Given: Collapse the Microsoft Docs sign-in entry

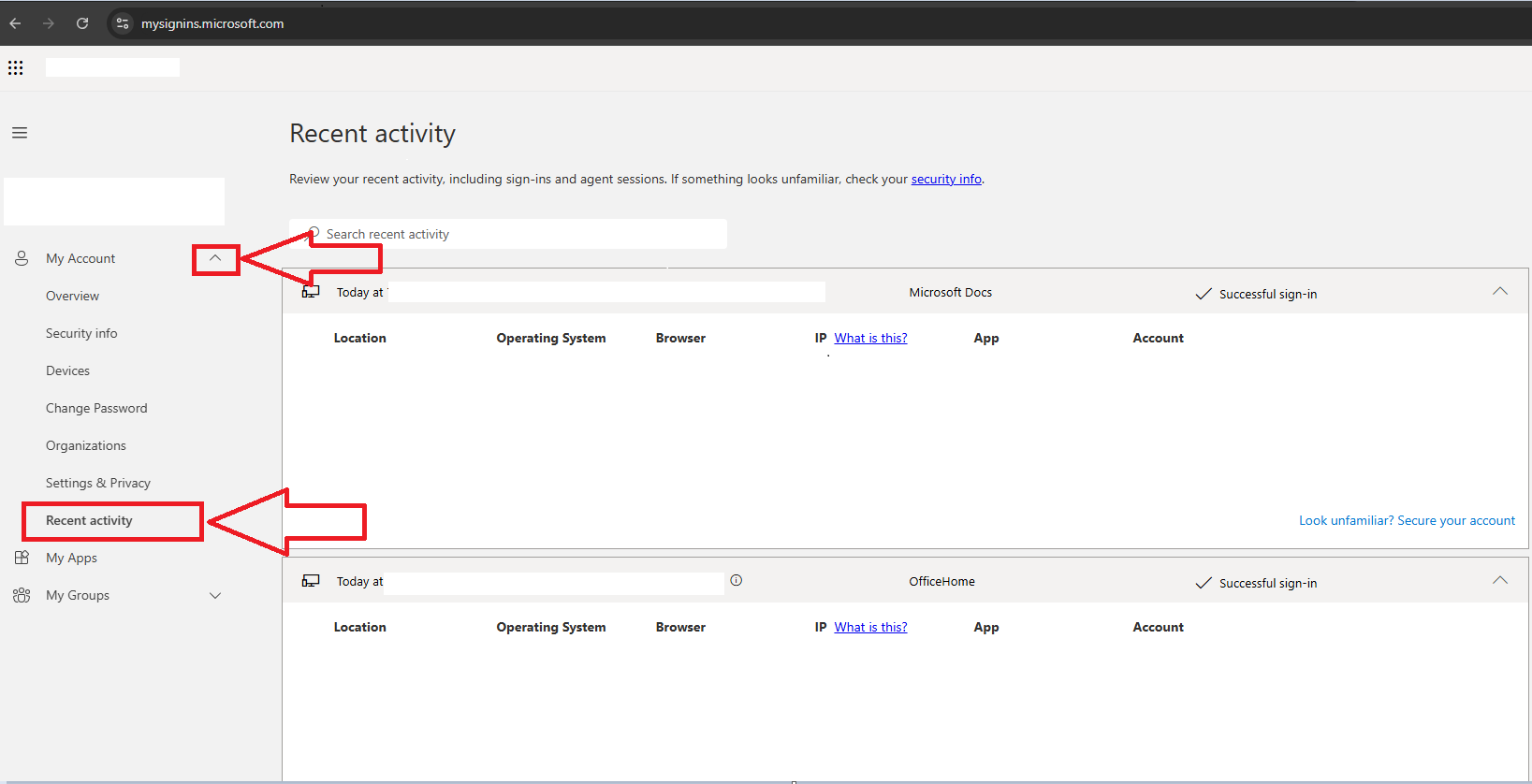Looking at the screenshot, I should coord(1500,292).
